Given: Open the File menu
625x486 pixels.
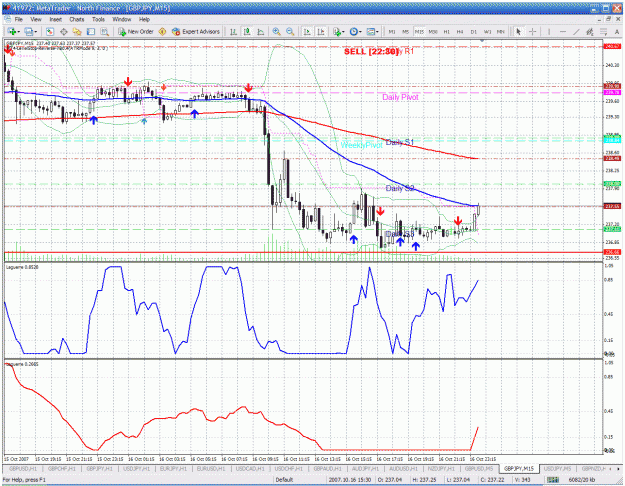Looking at the screenshot, I should point(19,19).
